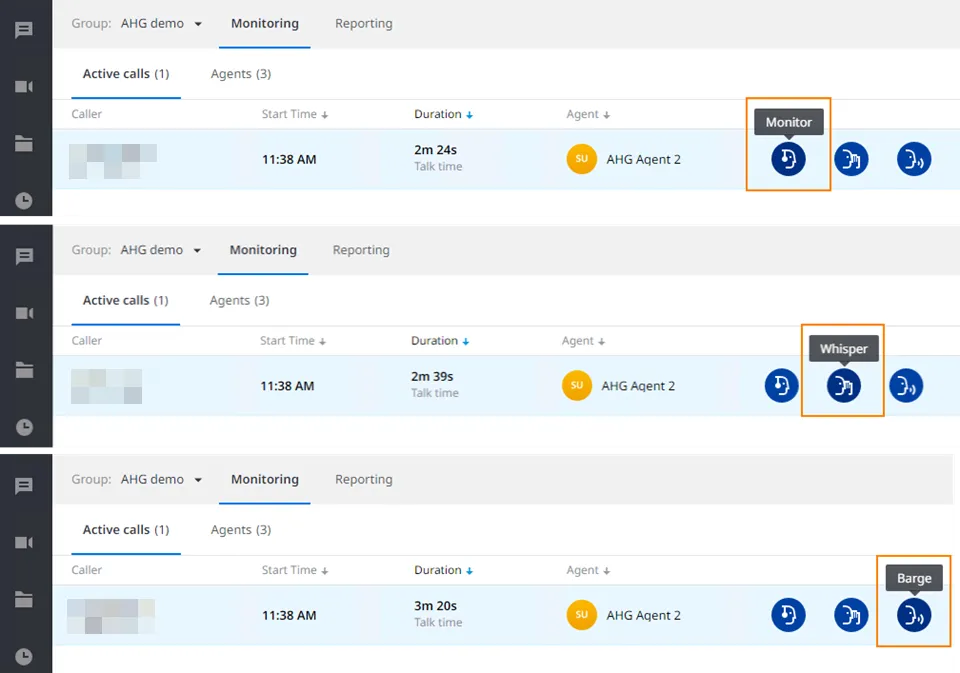Sort by Start Time in bottom panel
The image size is (960, 673).
(294, 570)
